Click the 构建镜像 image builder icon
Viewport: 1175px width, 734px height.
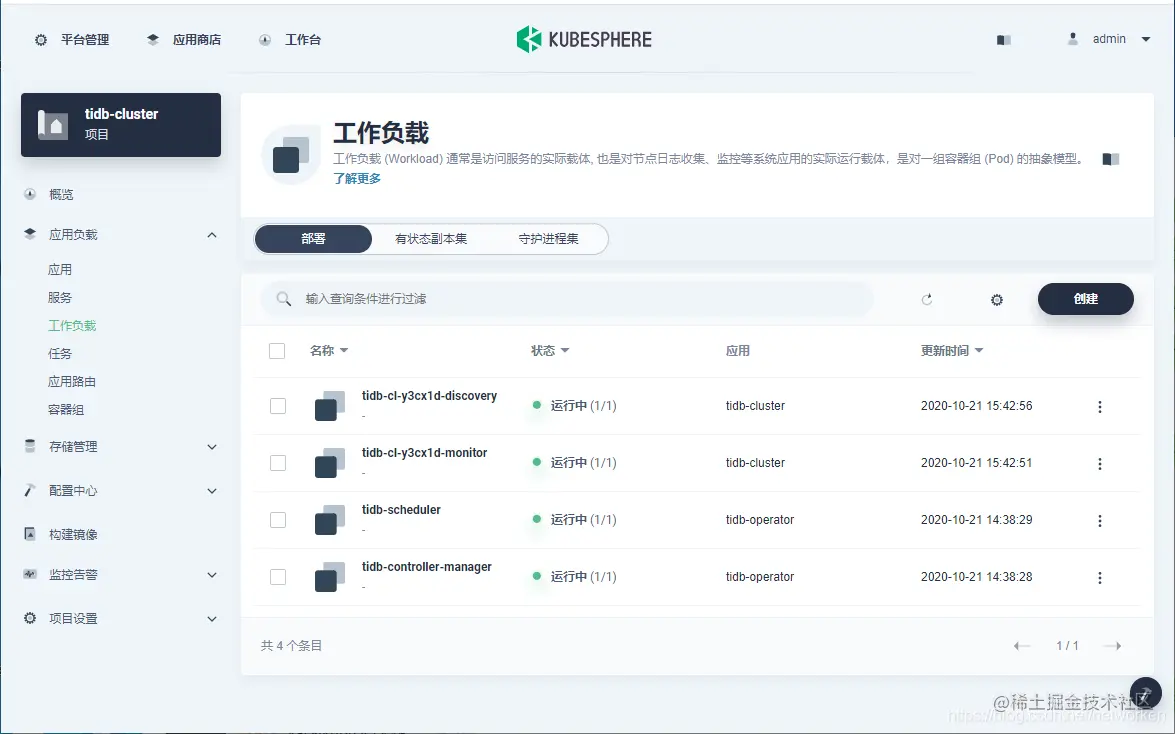tap(30, 534)
